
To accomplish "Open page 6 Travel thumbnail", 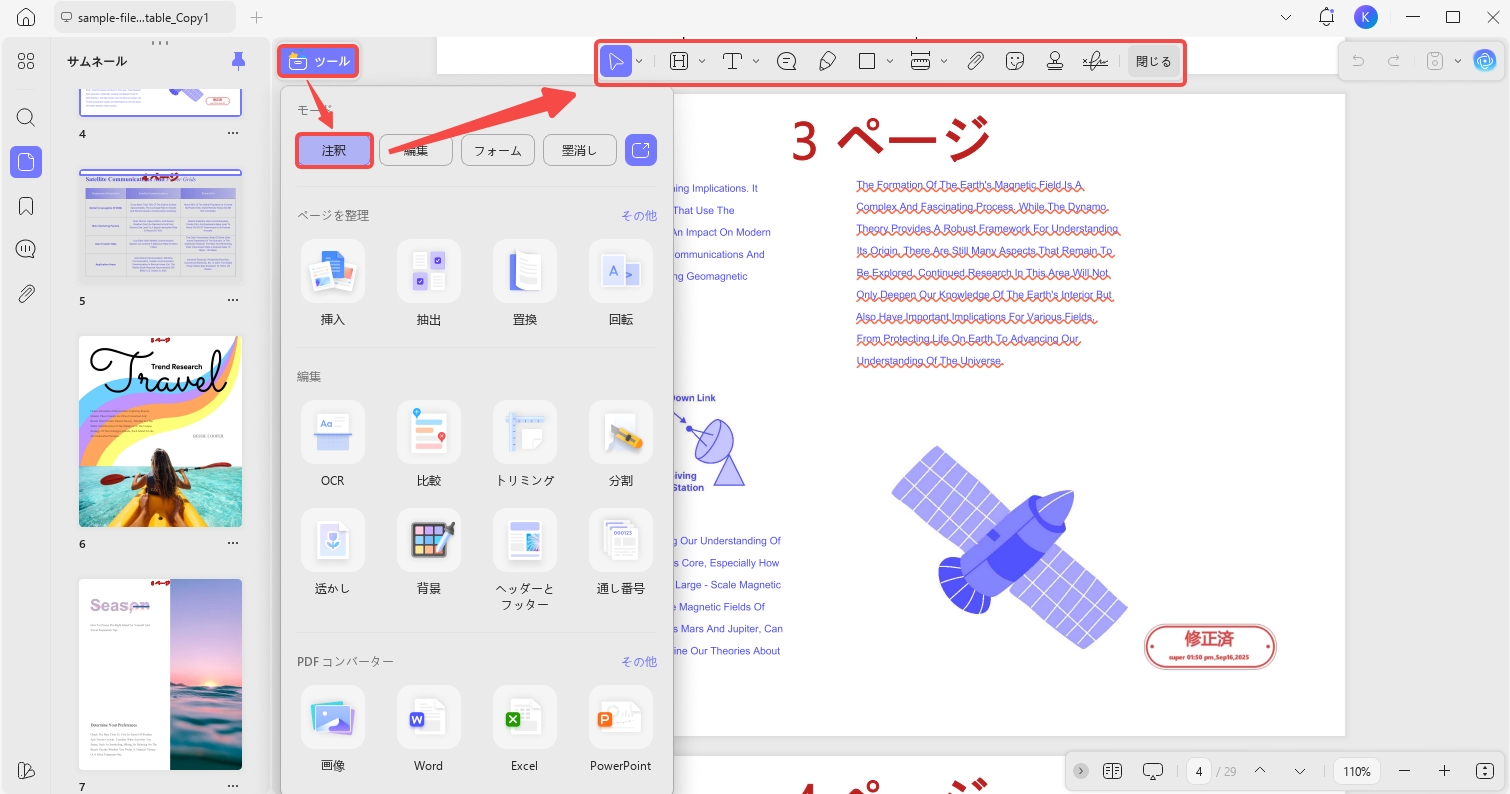I will (160, 431).
